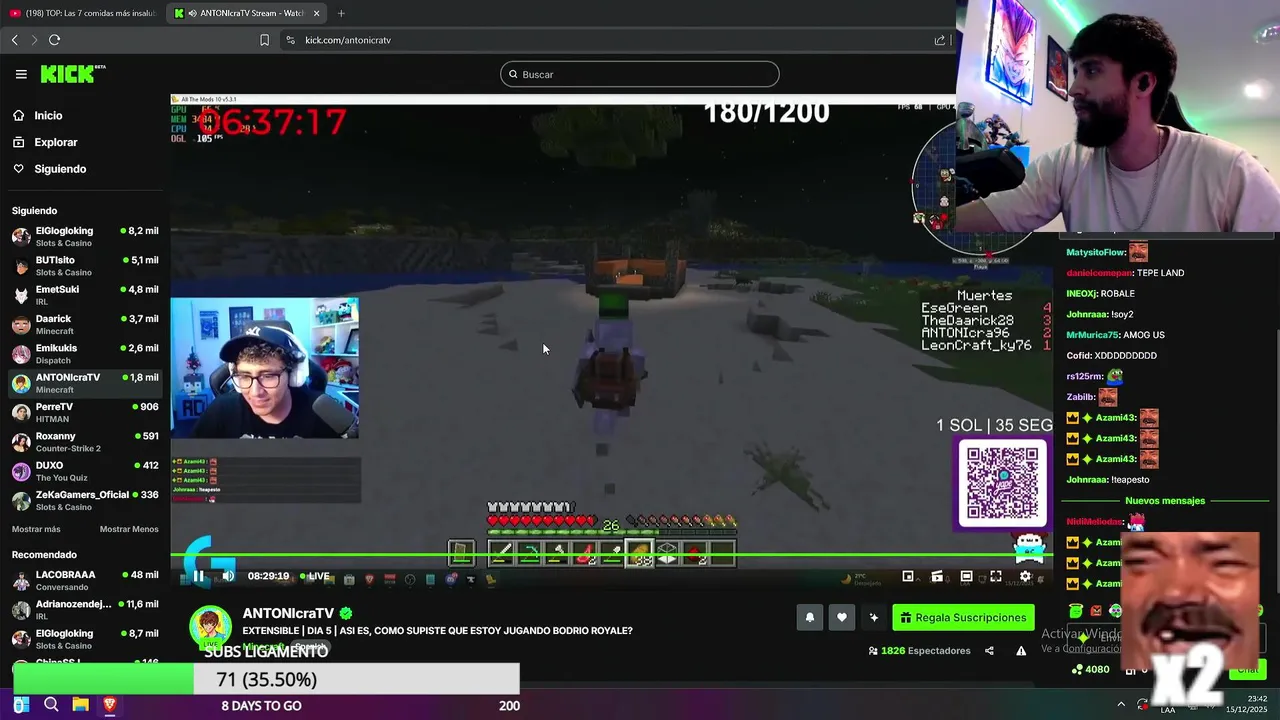Open Siguiendo in the sidebar
The image size is (1280, 720).
pyautogui.click(x=60, y=169)
